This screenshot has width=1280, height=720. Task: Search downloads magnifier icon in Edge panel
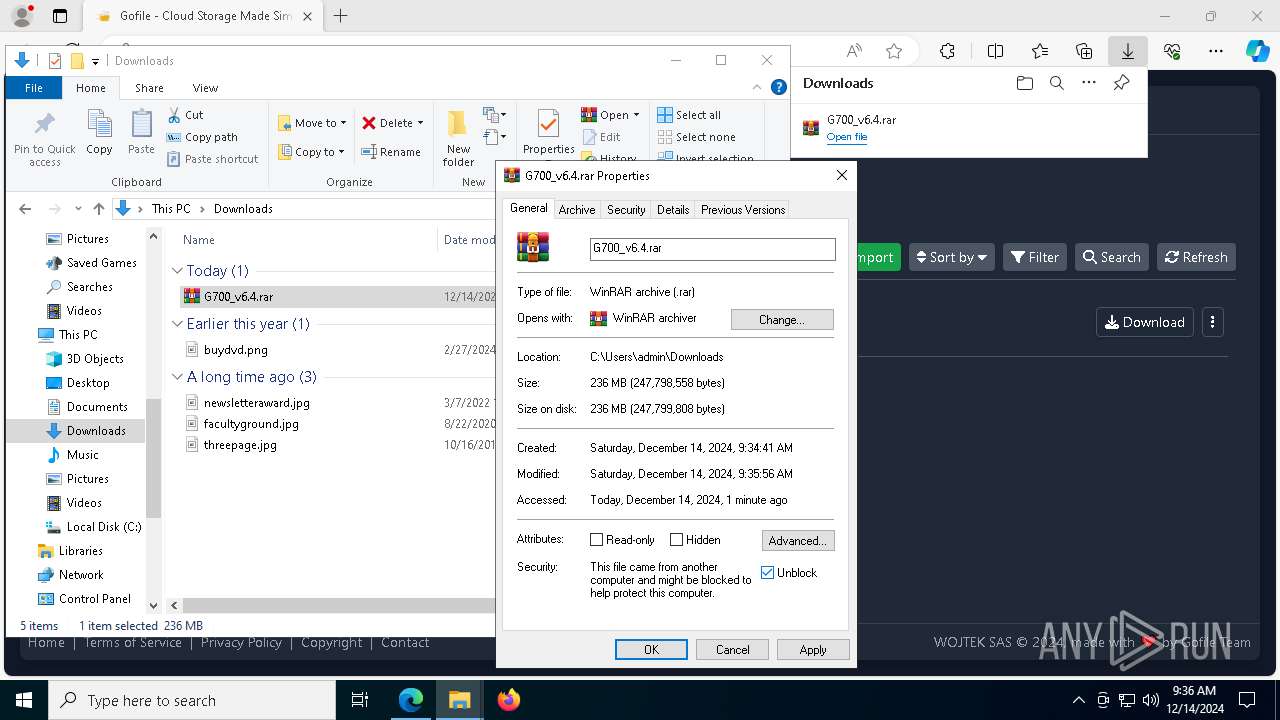click(x=1056, y=83)
